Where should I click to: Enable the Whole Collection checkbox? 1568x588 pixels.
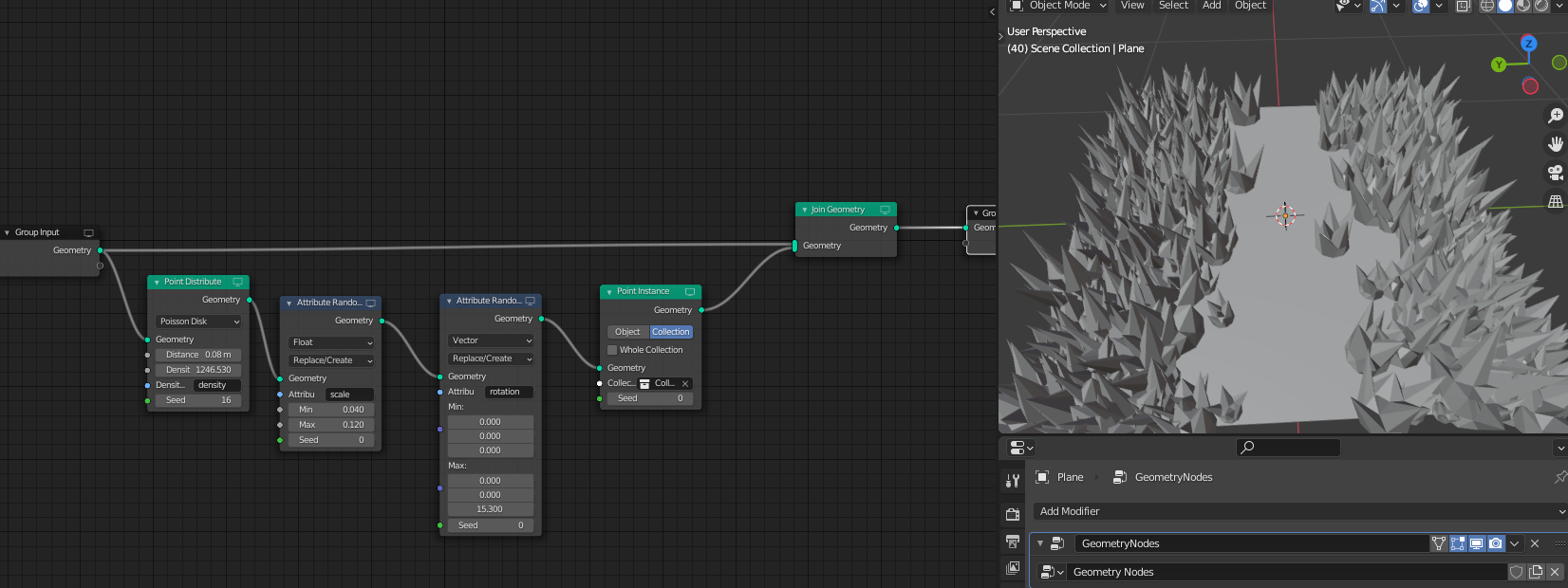612,350
